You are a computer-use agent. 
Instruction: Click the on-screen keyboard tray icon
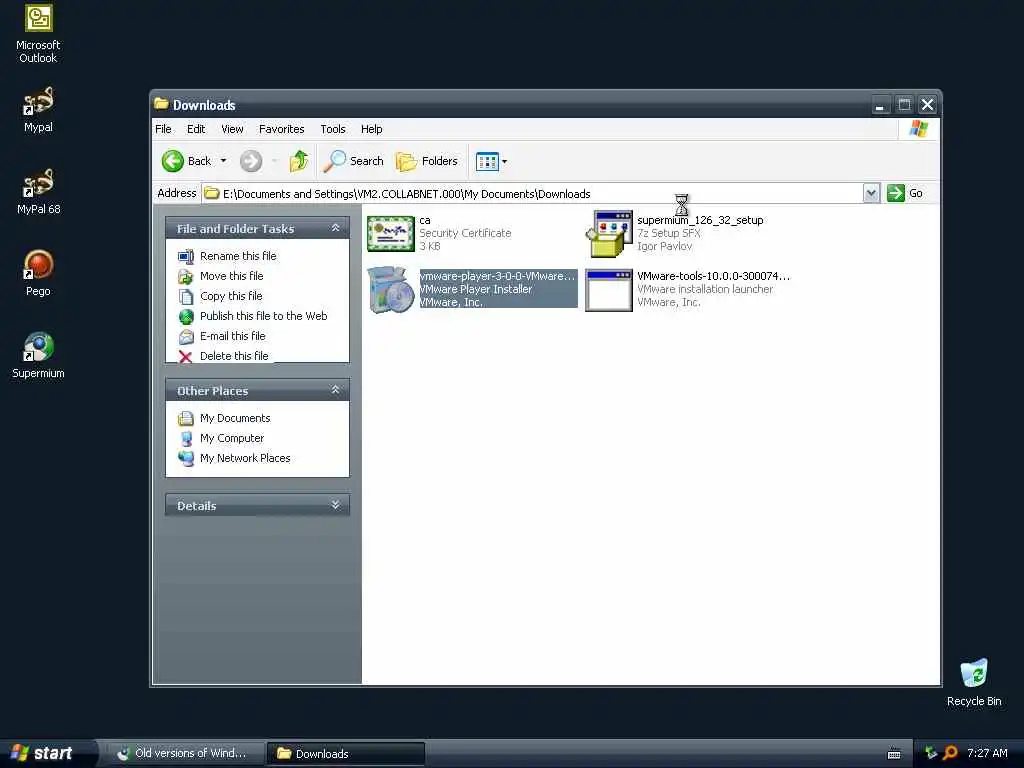(x=894, y=754)
